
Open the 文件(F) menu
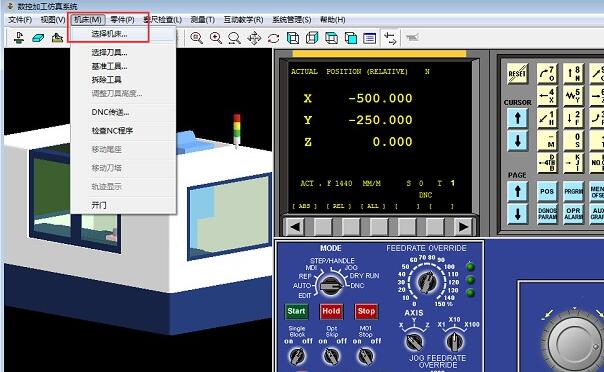tap(20, 20)
